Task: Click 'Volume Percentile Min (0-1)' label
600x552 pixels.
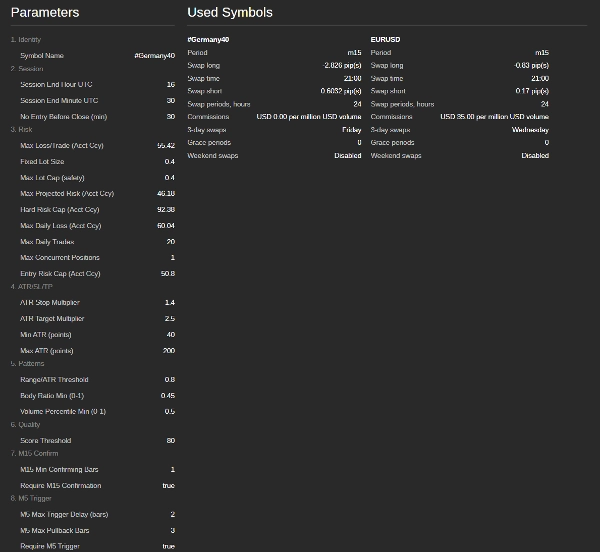Action: tap(63, 412)
